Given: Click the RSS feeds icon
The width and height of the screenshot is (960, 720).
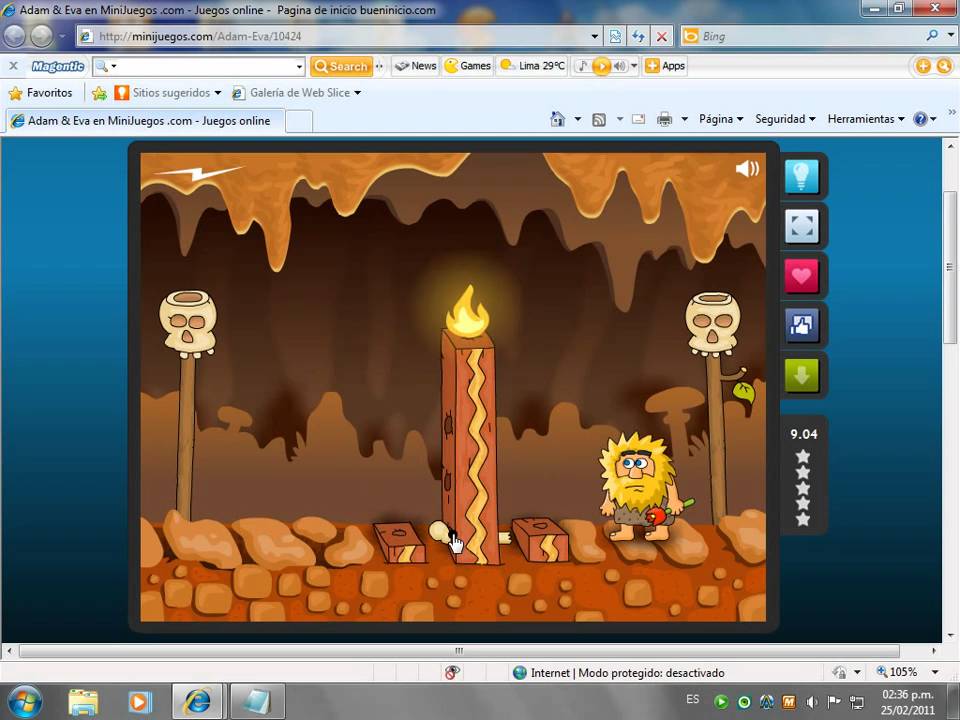Looking at the screenshot, I should 599,119.
